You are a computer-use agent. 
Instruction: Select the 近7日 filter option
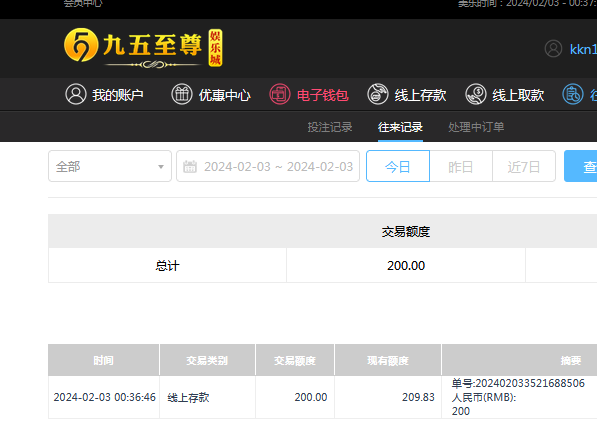pos(524,166)
